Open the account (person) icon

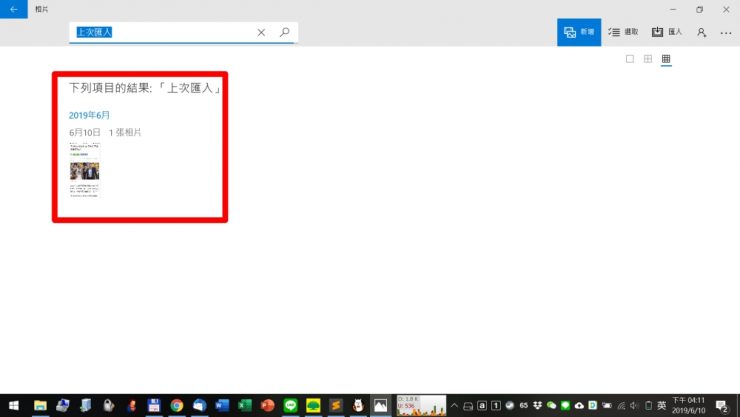pos(701,32)
